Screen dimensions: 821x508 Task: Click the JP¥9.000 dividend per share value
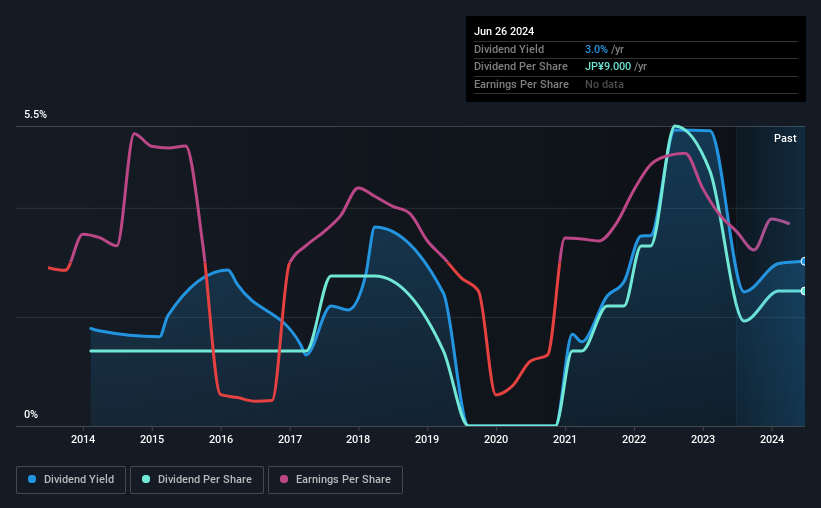pyautogui.click(x=608, y=67)
